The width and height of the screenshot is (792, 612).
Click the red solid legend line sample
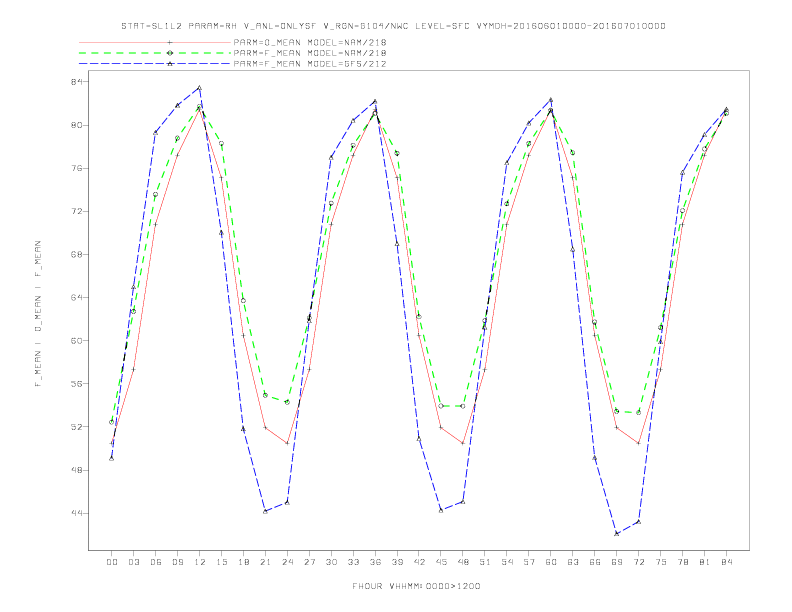pyautogui.click(x=155, y=42)
